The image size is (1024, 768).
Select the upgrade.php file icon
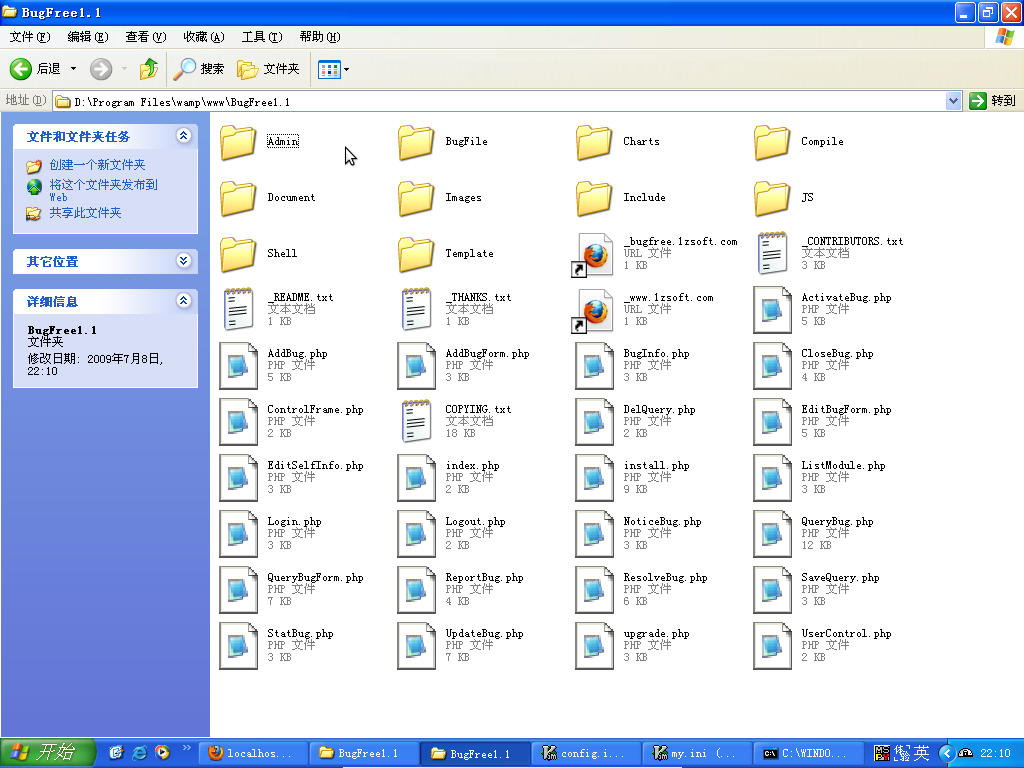point(594,646)
